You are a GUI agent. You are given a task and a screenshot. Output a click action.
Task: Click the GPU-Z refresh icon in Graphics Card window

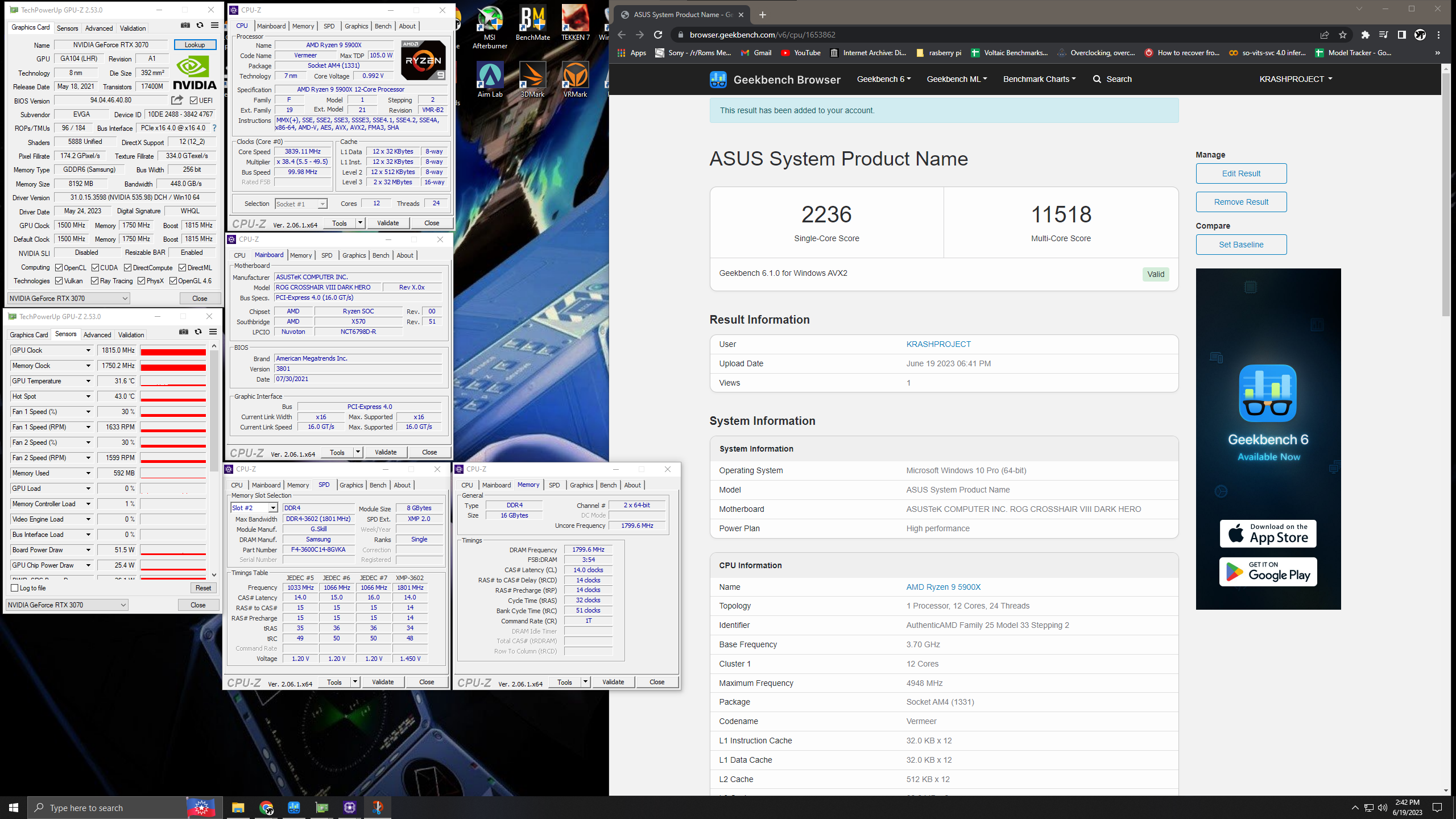(x=200, y=26)
